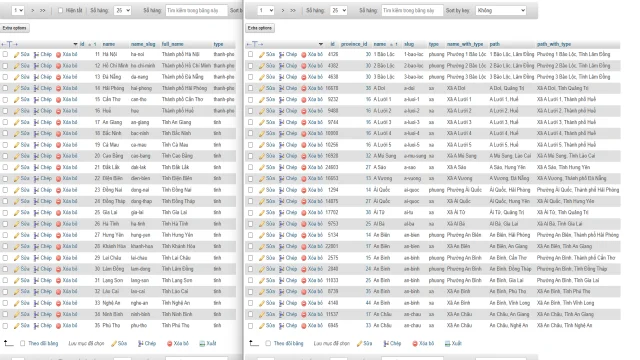This screenshot has width=640, height=360.
Task: Click the copy icon for the Xã A Vương row
Action: pos(282,179)
